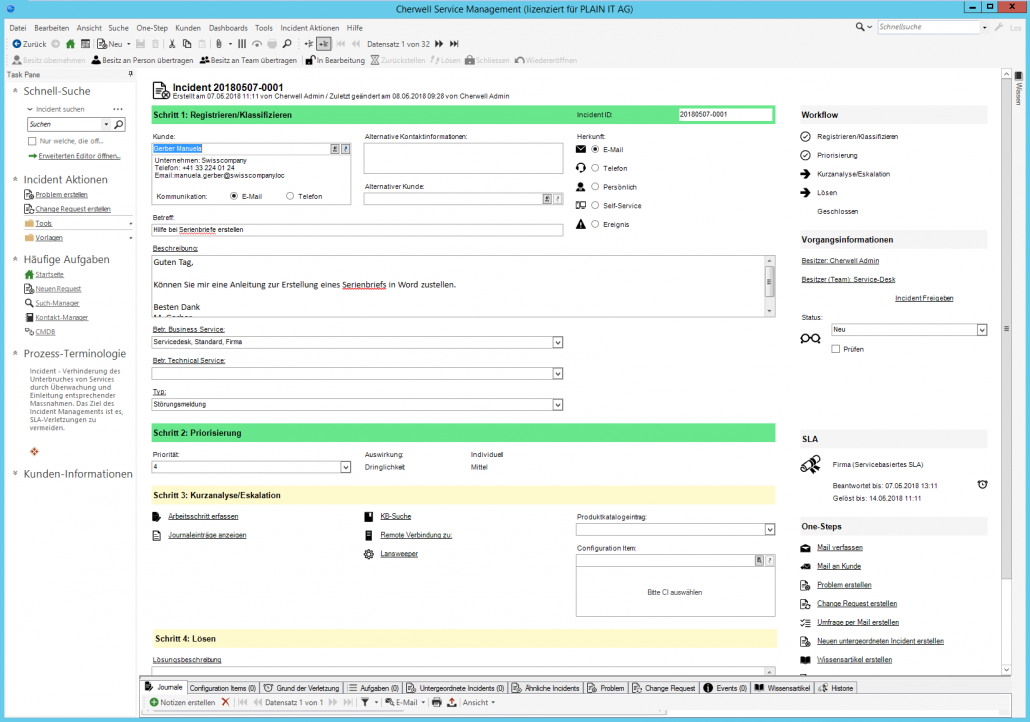The width and height of the screenshot is (1030, 722).
Task: Click the main form scroll-down arrow
Action: pyautogui.click(x=1006, y=669)
